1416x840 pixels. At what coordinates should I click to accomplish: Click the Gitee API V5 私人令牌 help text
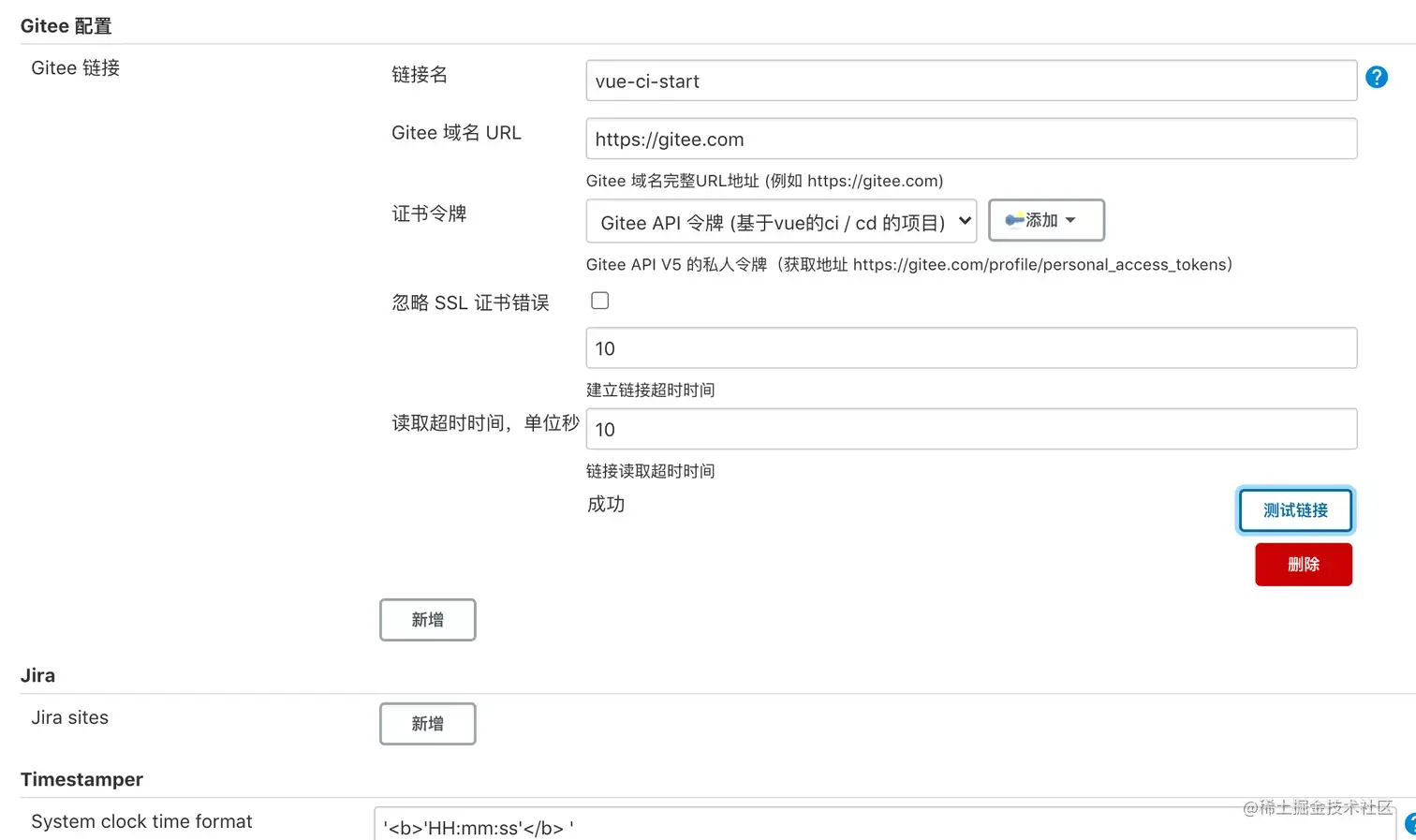[909, 265]
